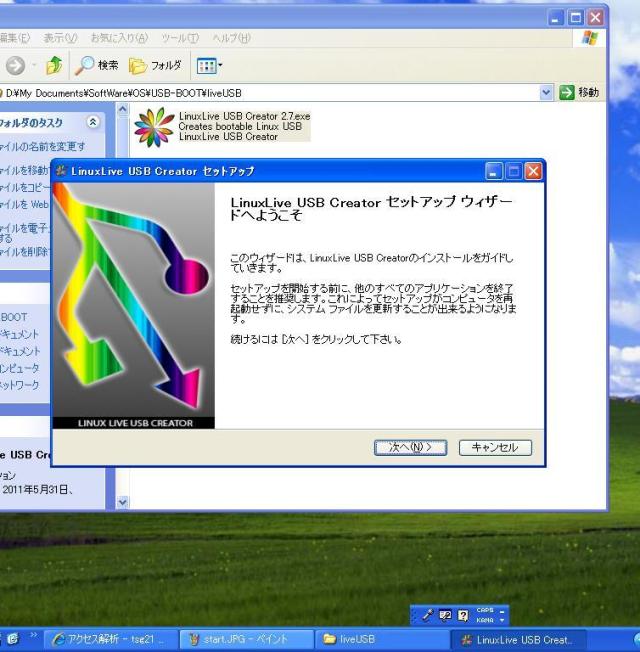640x652 pixels.
Task: Expand the address bar dropdown
Action: point(546,93)
